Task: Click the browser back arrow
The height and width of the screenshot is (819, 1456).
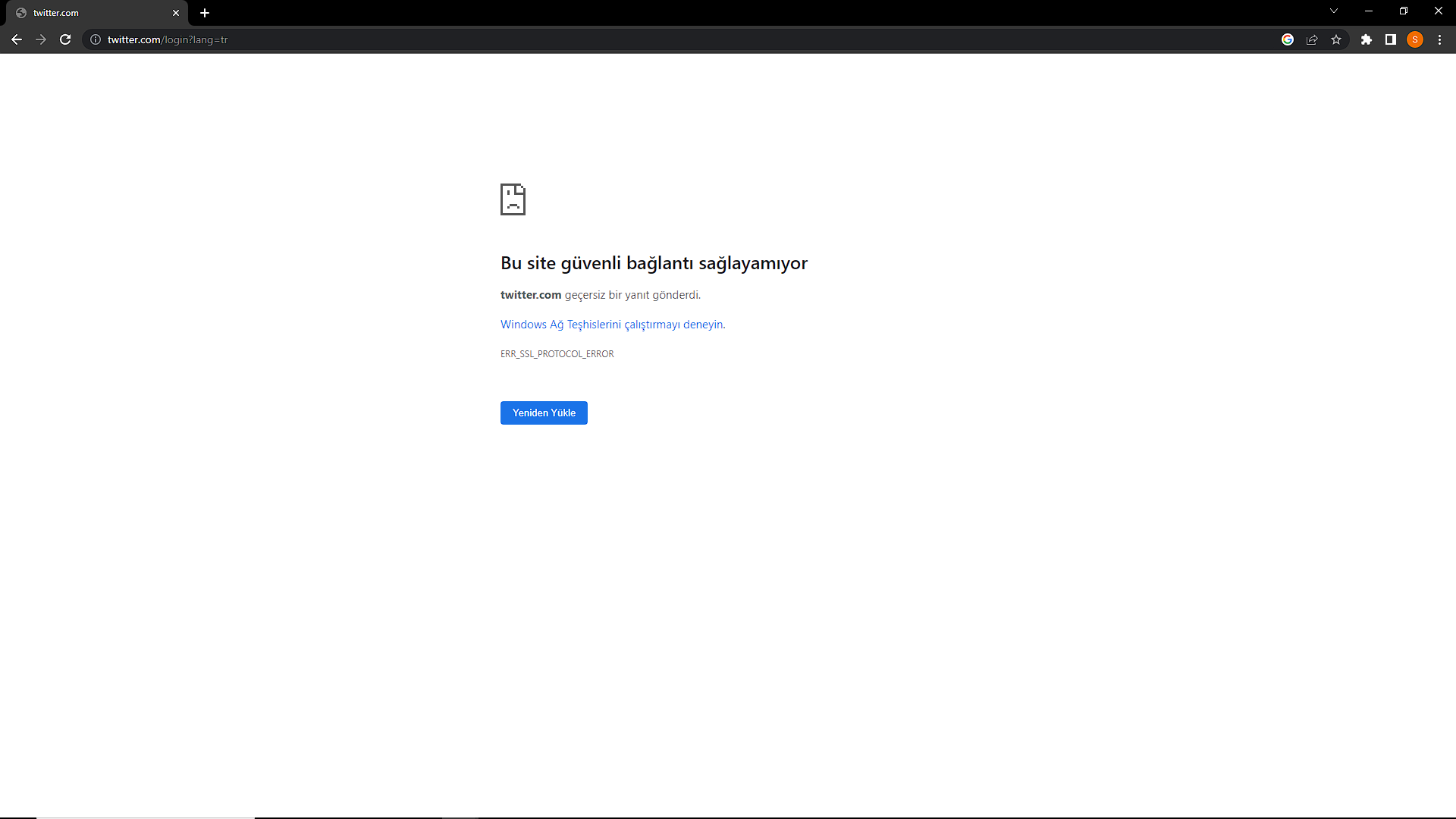Action: click(x=17, y=39)
